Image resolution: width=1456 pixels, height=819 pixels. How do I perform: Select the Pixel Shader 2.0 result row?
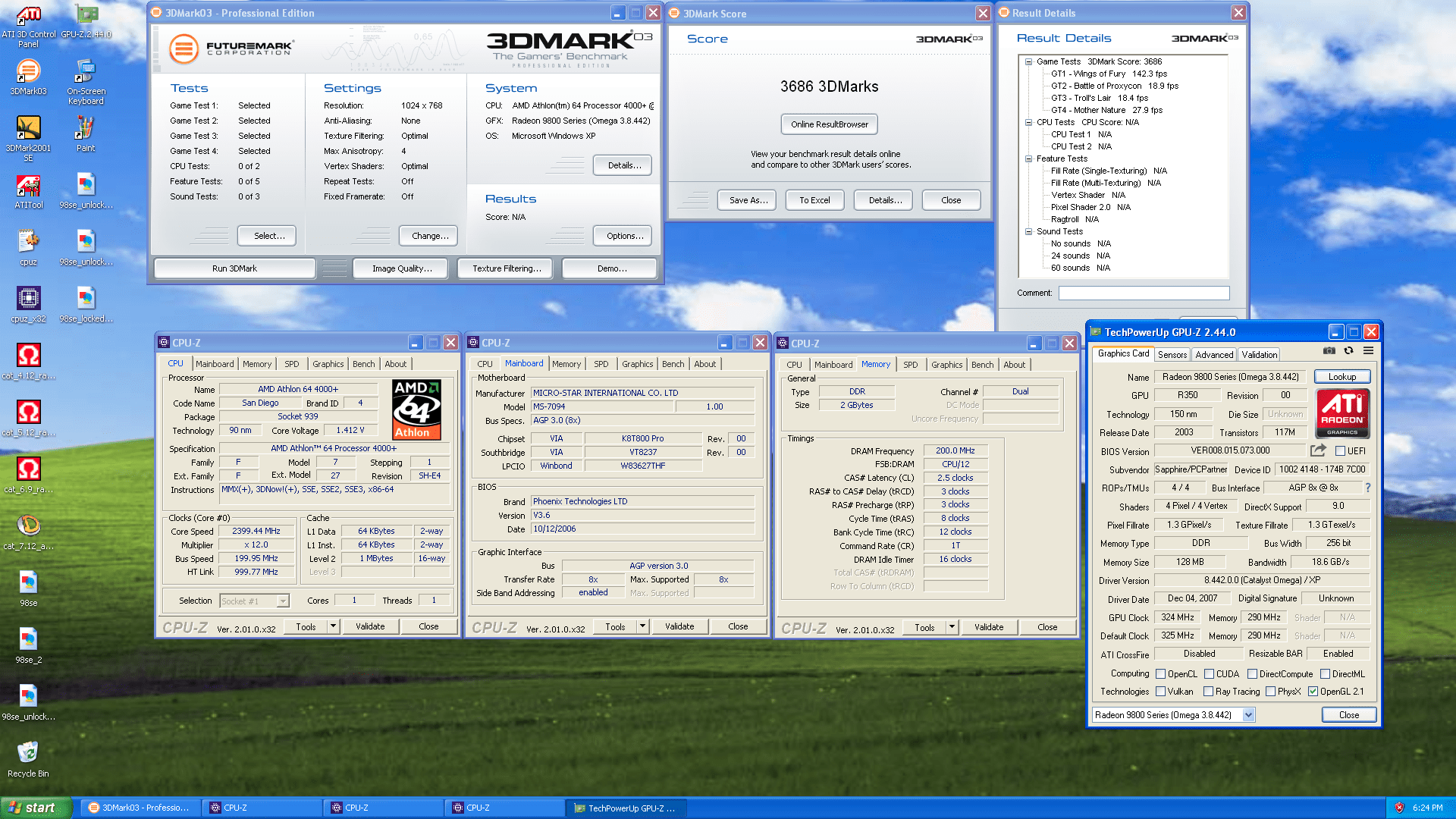(1090, 208)
